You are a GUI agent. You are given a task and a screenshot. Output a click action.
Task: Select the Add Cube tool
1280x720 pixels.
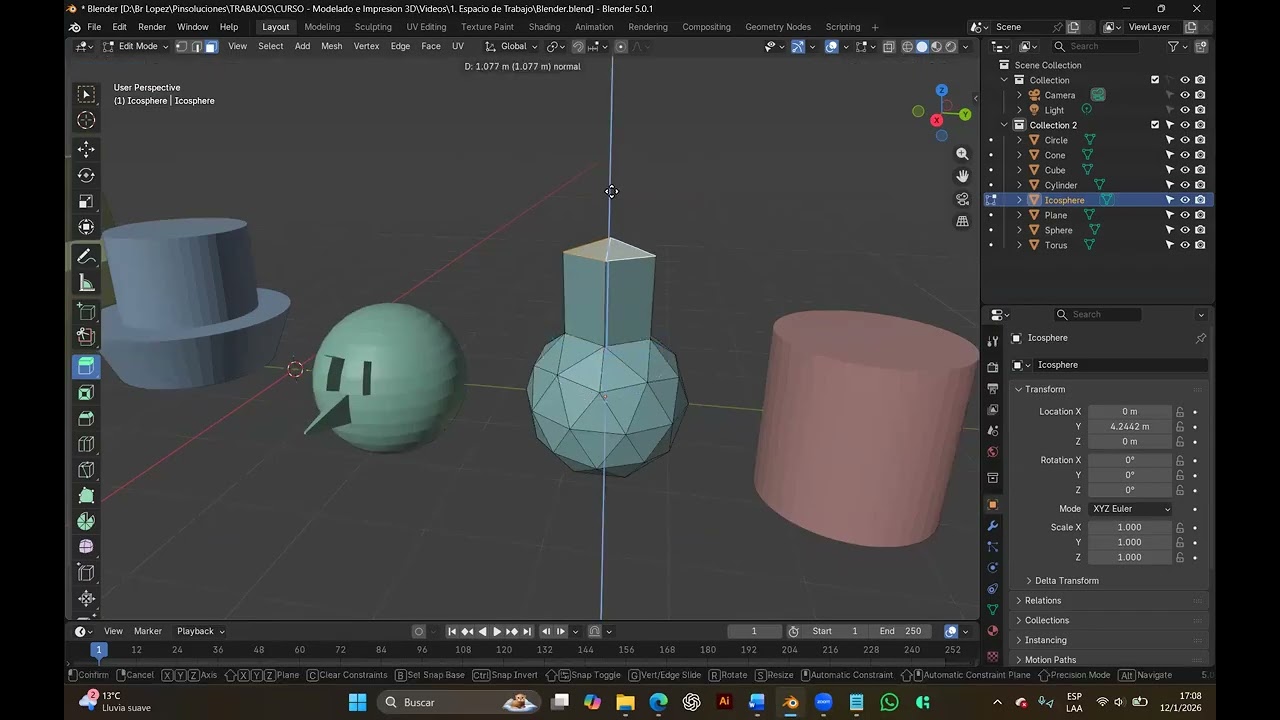[86, 311]
